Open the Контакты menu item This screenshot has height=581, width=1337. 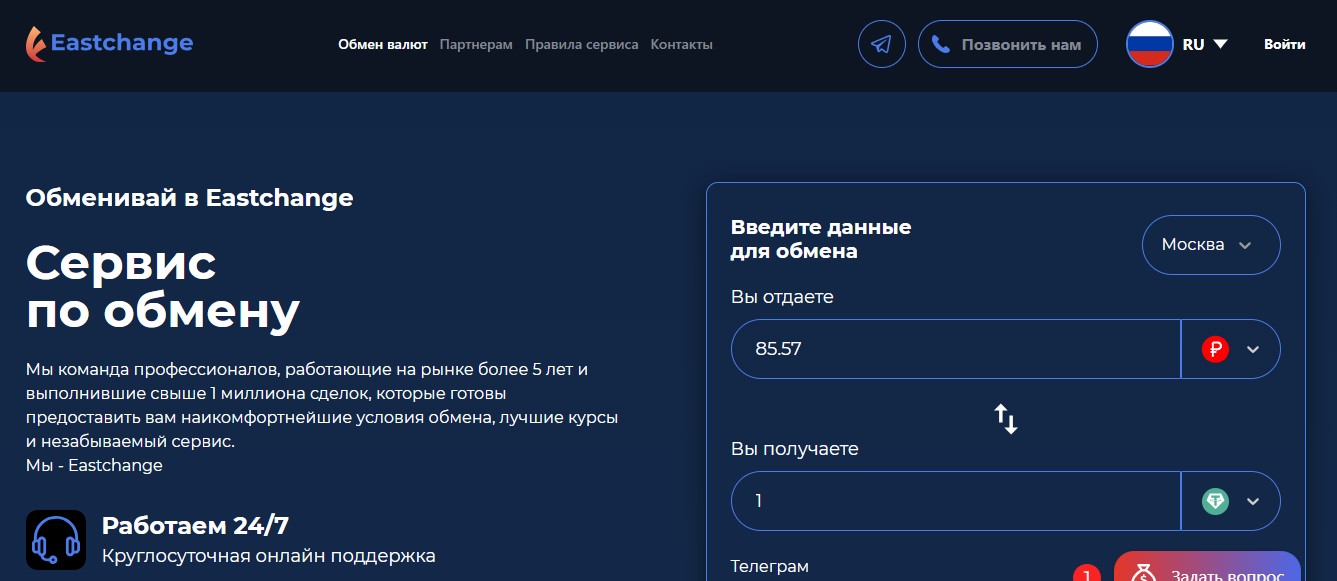[682, 45]
